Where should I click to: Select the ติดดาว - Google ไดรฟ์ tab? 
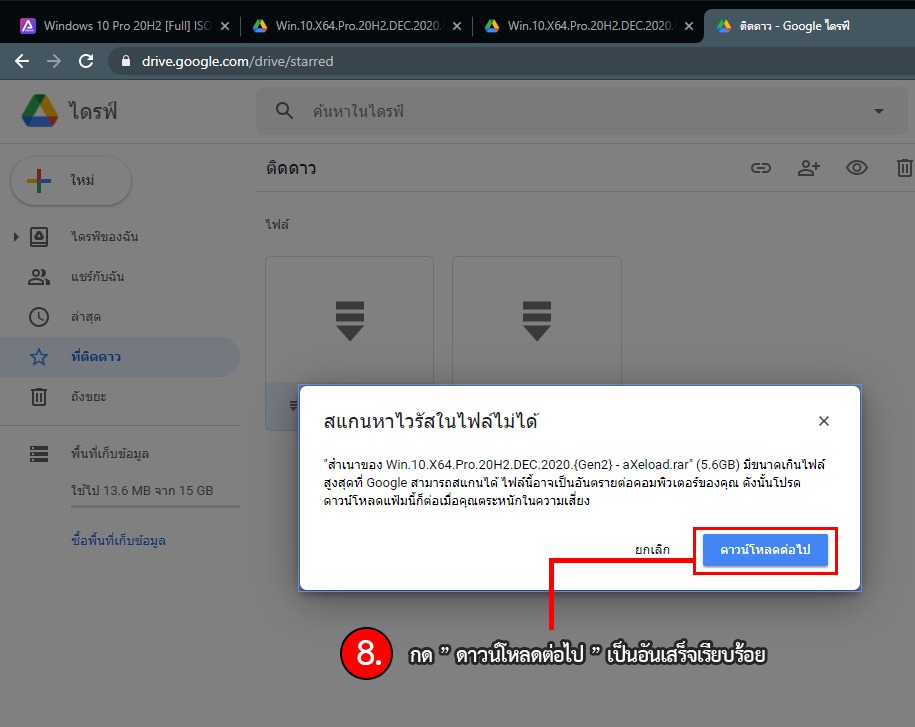809,27
